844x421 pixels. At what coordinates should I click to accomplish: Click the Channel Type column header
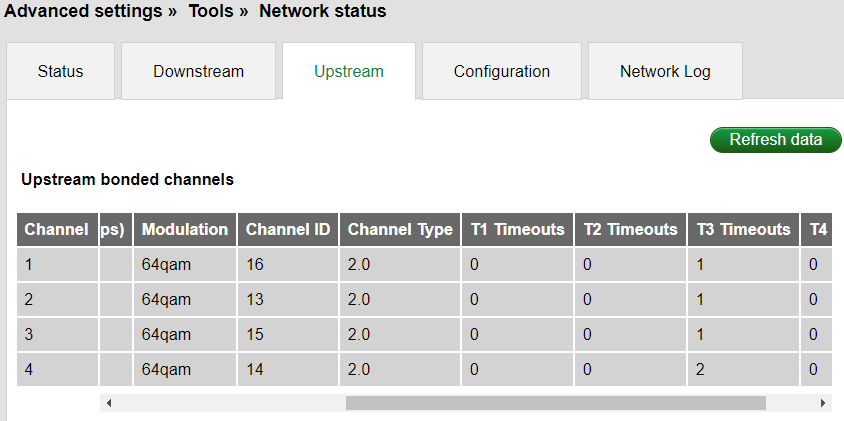(399, 229)
